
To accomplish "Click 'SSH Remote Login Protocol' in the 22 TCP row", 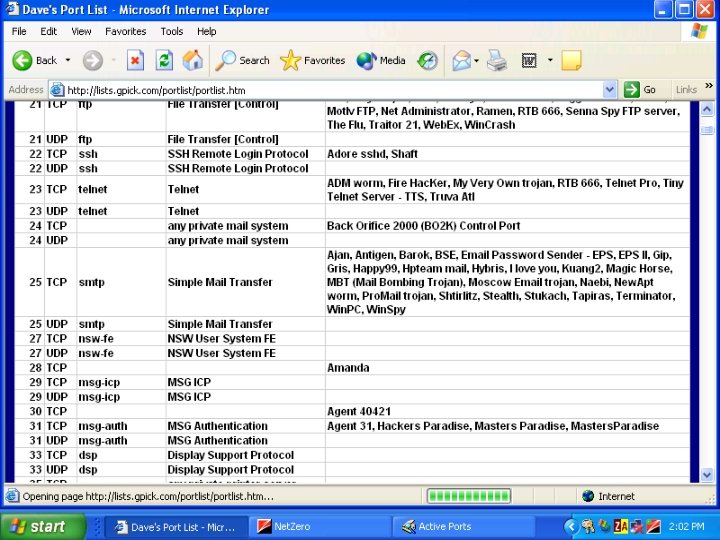I will coord(238,154).
